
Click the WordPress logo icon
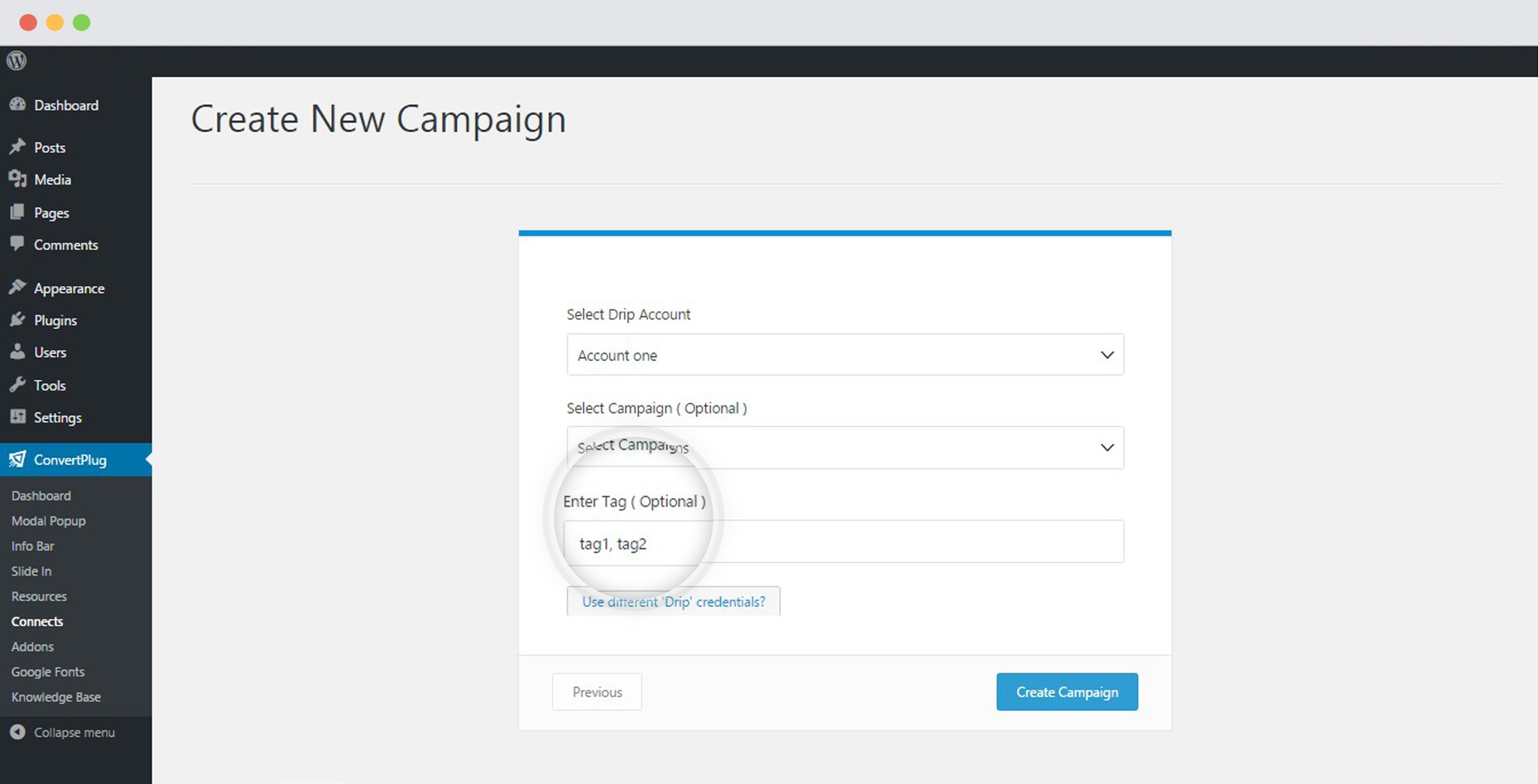[x=17, y=60]
